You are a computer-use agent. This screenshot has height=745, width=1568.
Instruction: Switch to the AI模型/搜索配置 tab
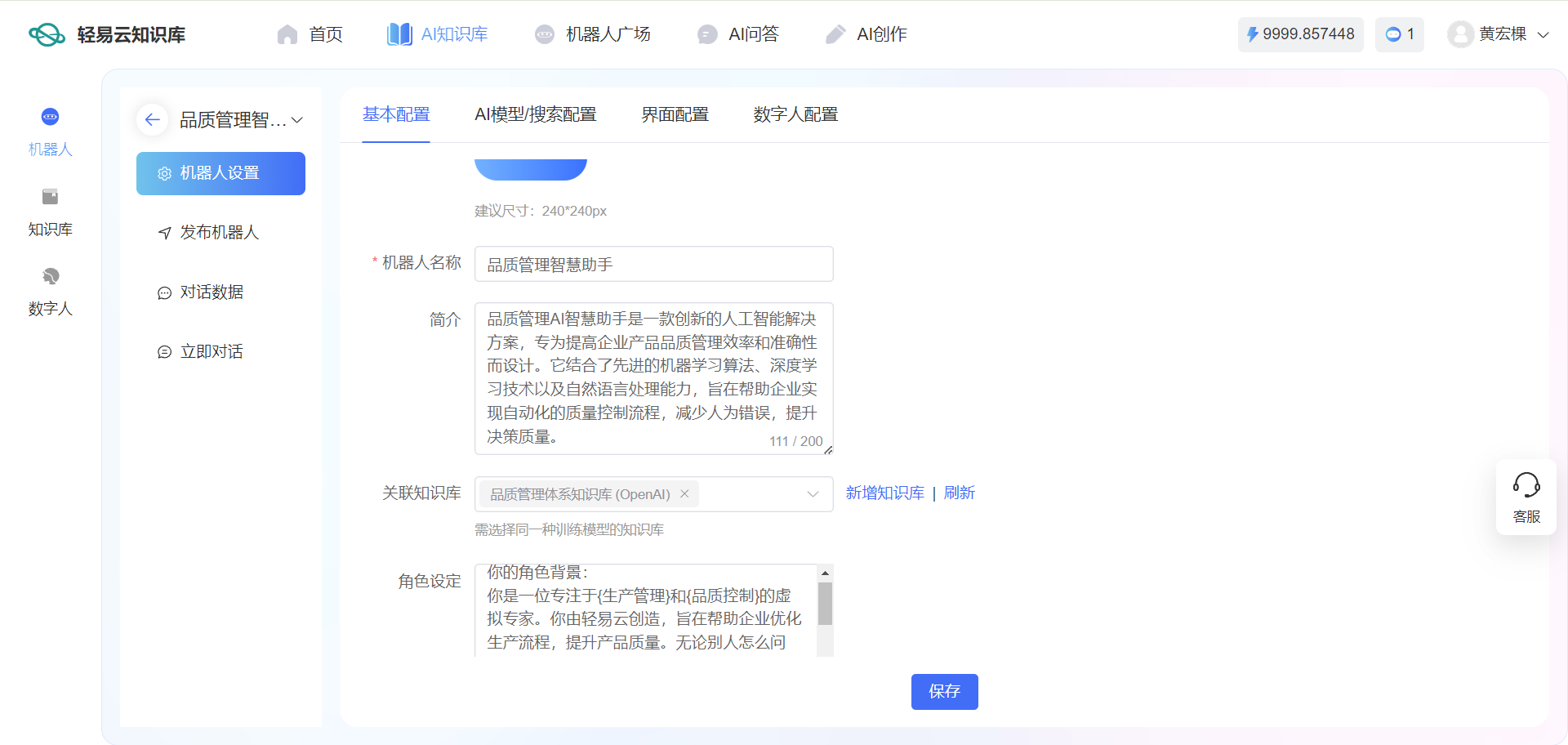coord(536,114)
